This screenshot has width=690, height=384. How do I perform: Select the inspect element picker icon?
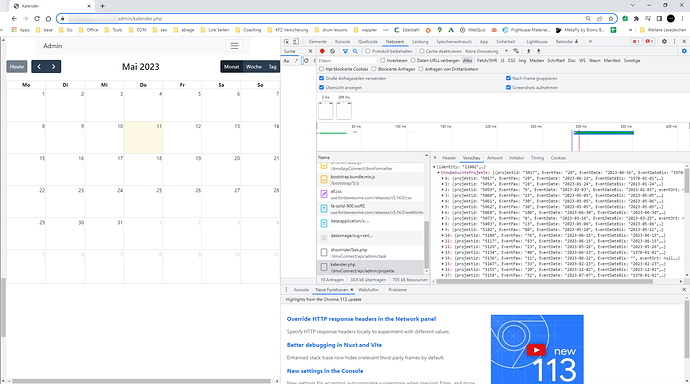point(286,41)
